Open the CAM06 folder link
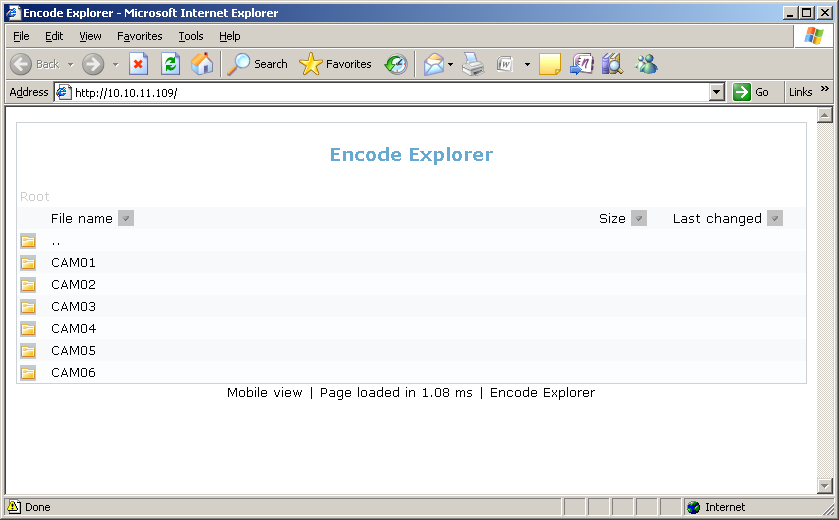This screenshot has width=839, height=520. pyautogui.click(x=73, y=372)
